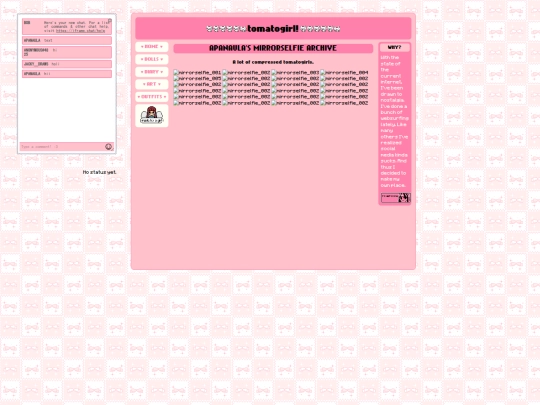Open the iframe.chat help link in chat
The image size is (540, 405).
pos(81,31)
